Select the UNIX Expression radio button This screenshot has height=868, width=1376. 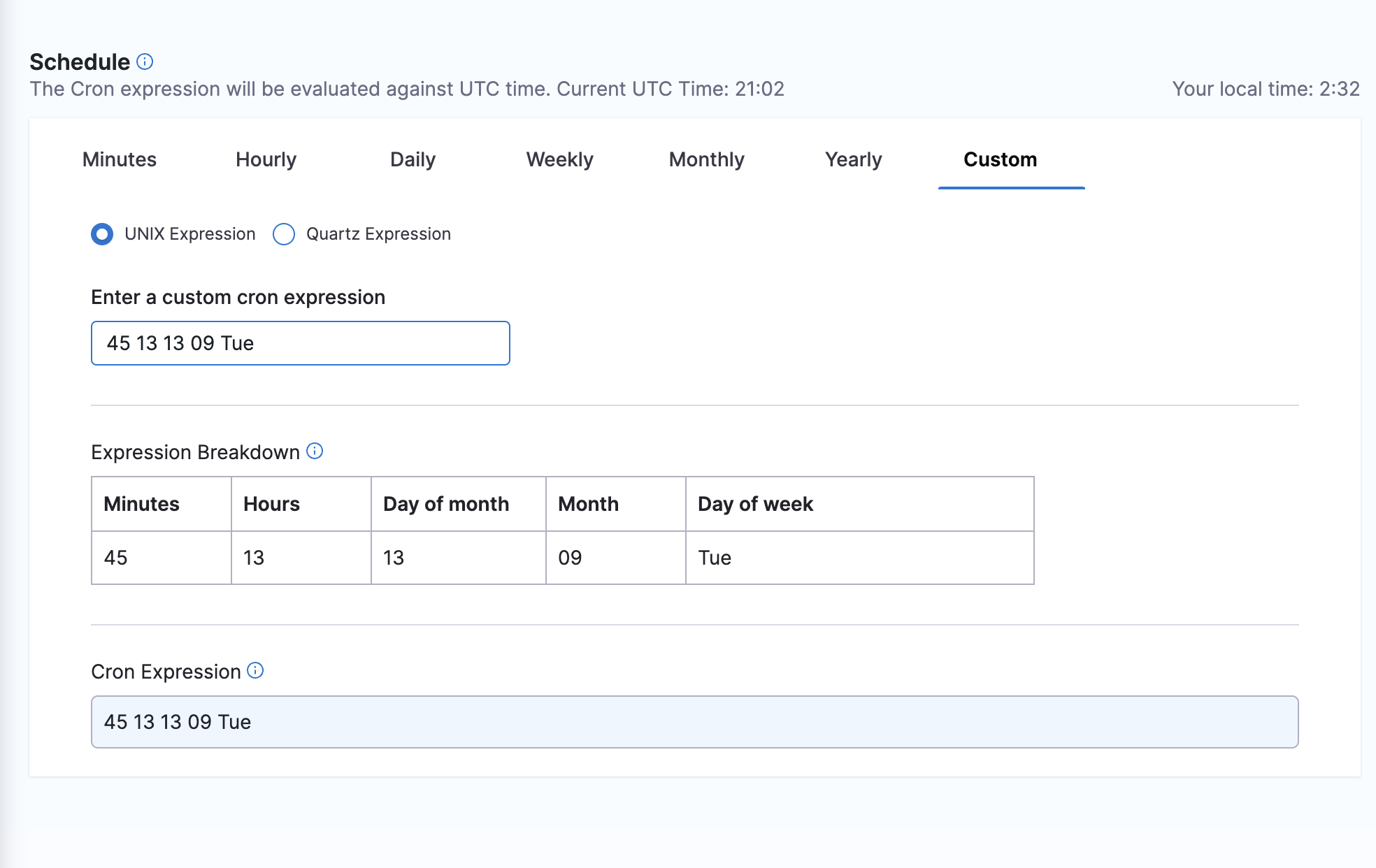[x=102, y=234]
